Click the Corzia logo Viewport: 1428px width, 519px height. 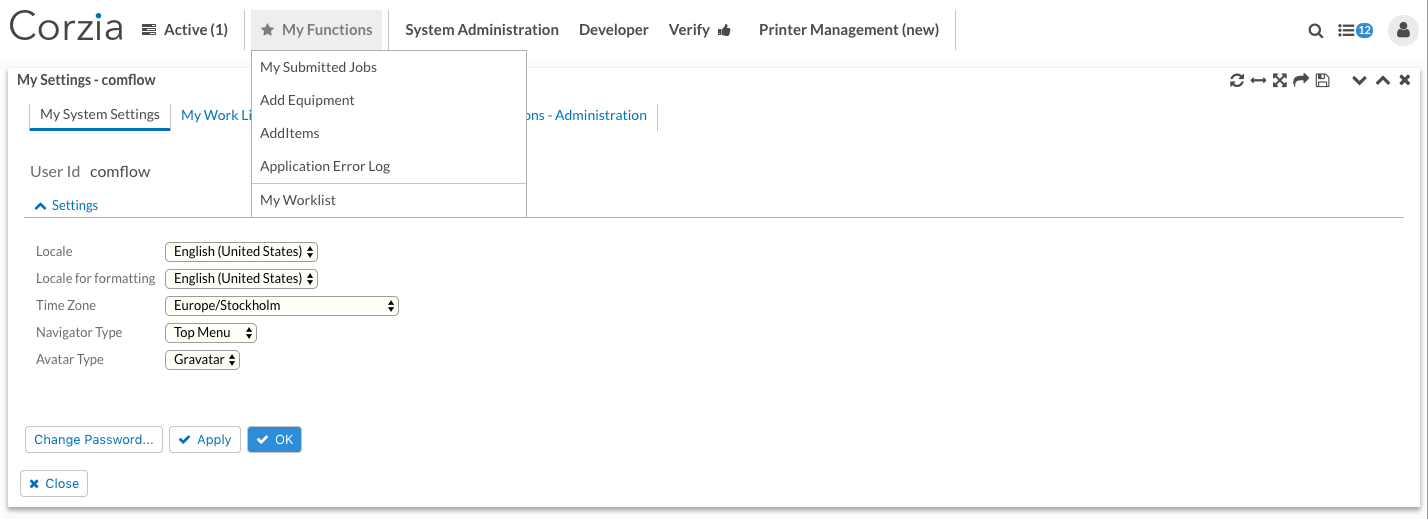click(x=66, y=27)
